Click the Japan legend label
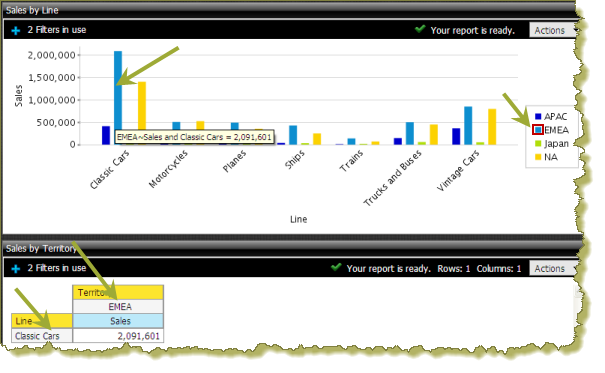 556,144
